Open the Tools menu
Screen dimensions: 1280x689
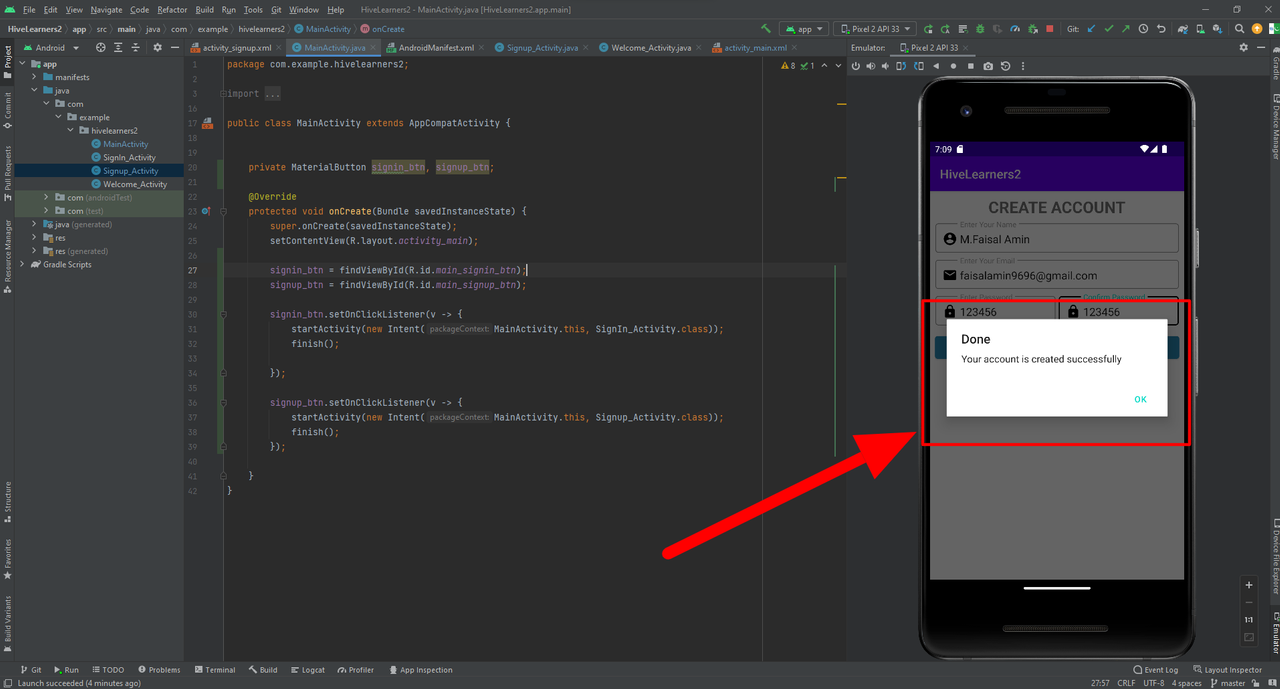coord(253,9)
